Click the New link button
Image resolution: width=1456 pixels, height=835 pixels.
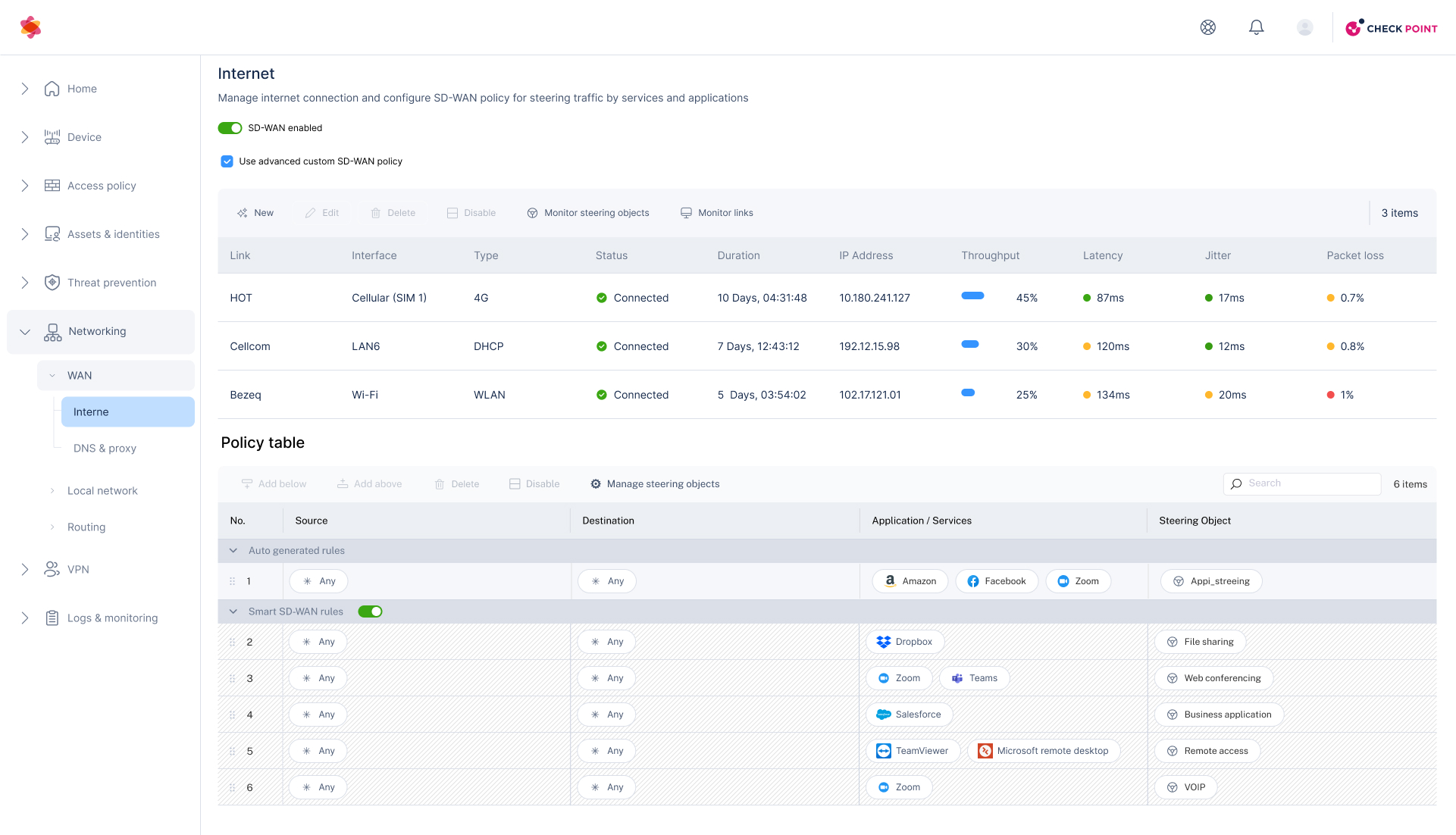(x=255, y=213)
